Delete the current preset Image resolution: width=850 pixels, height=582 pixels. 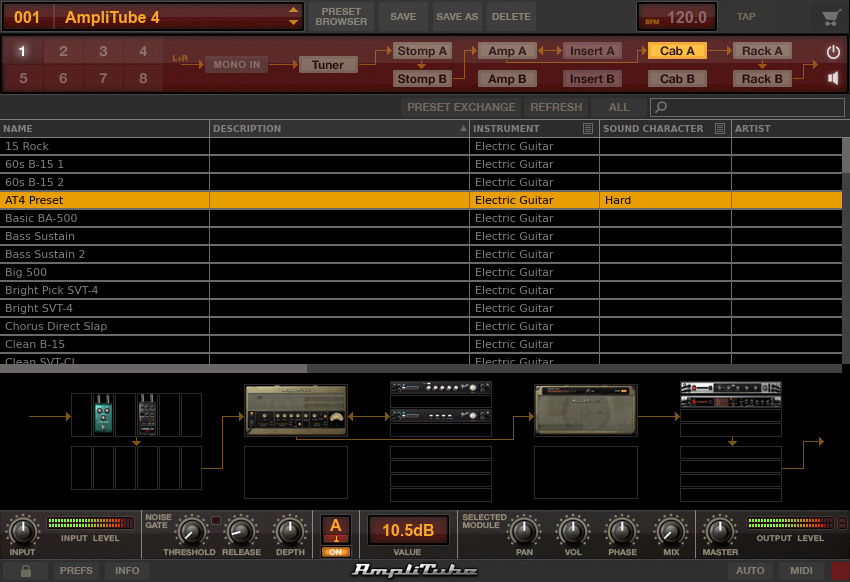pos(511,17)
